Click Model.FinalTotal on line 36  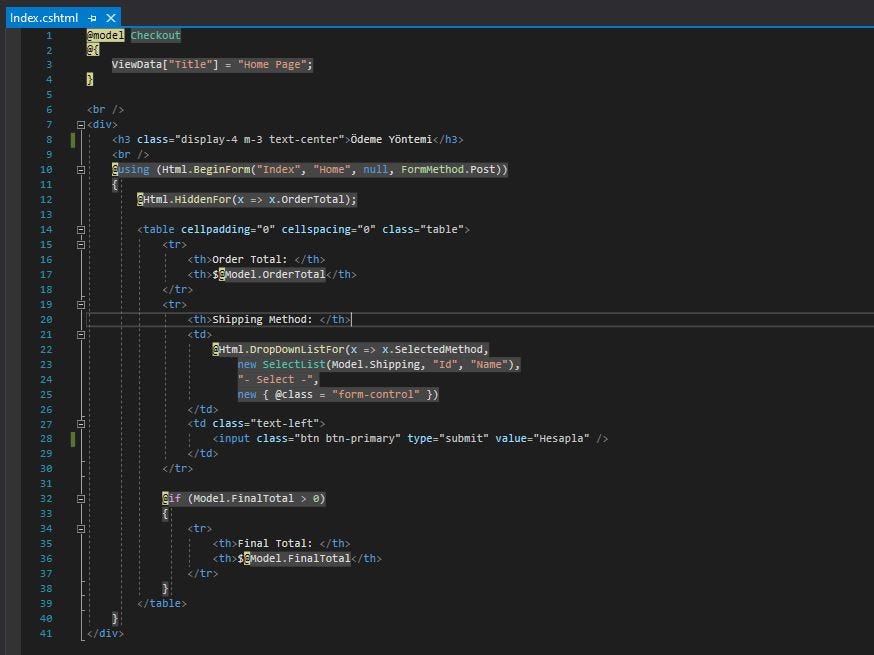tap(300, 559)
